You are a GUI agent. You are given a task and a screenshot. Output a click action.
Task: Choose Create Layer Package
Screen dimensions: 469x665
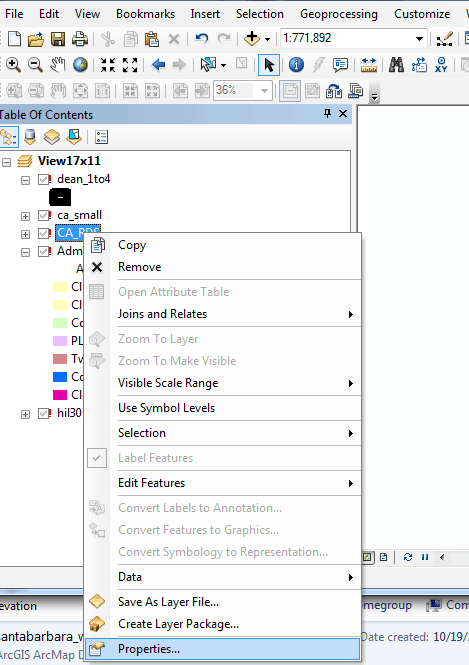[x=223, y=624]
